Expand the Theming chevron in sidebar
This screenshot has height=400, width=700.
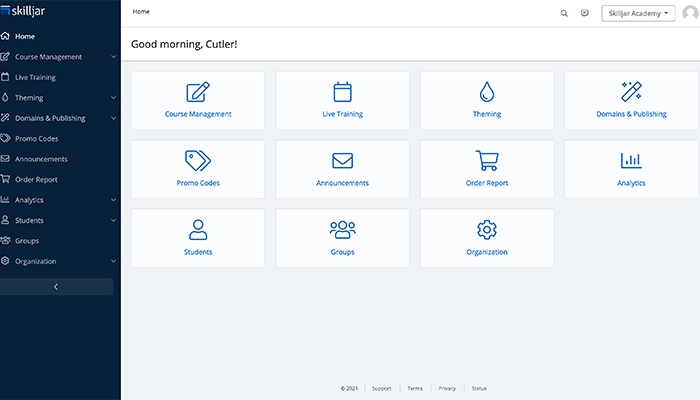[x=113, y=97]
